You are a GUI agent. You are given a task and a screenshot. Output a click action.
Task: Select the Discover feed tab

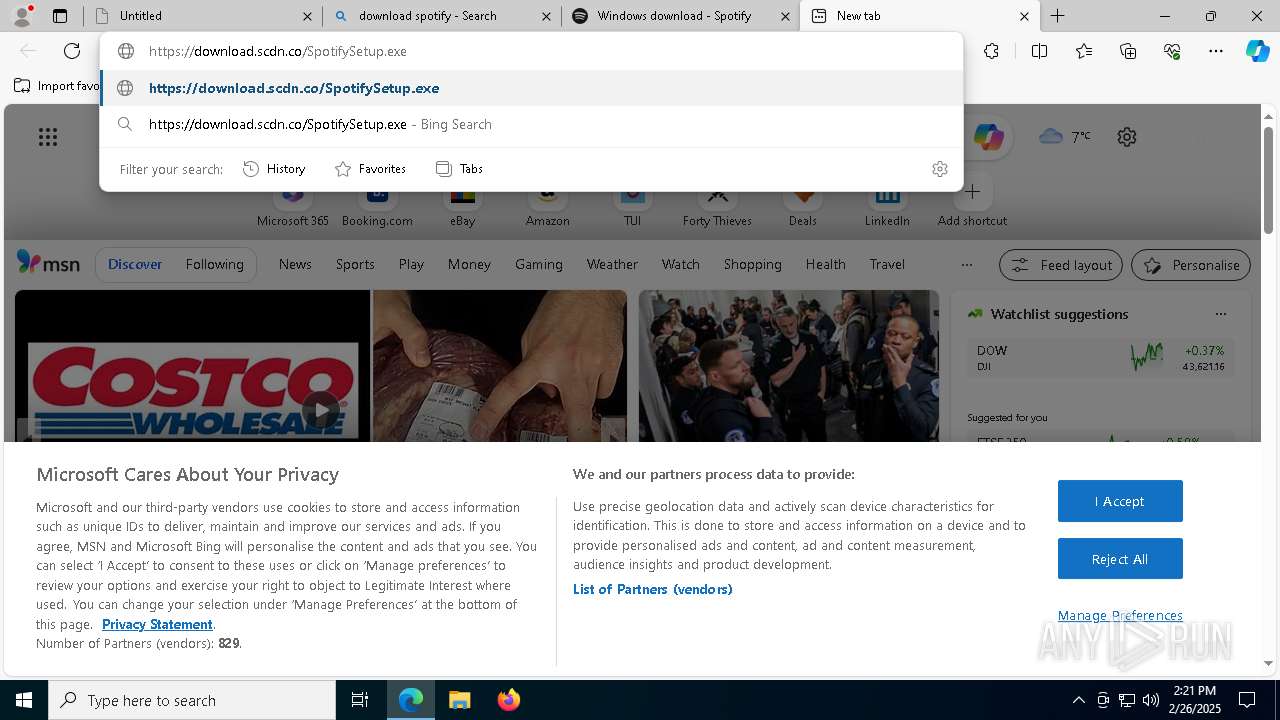click(135, 264)
